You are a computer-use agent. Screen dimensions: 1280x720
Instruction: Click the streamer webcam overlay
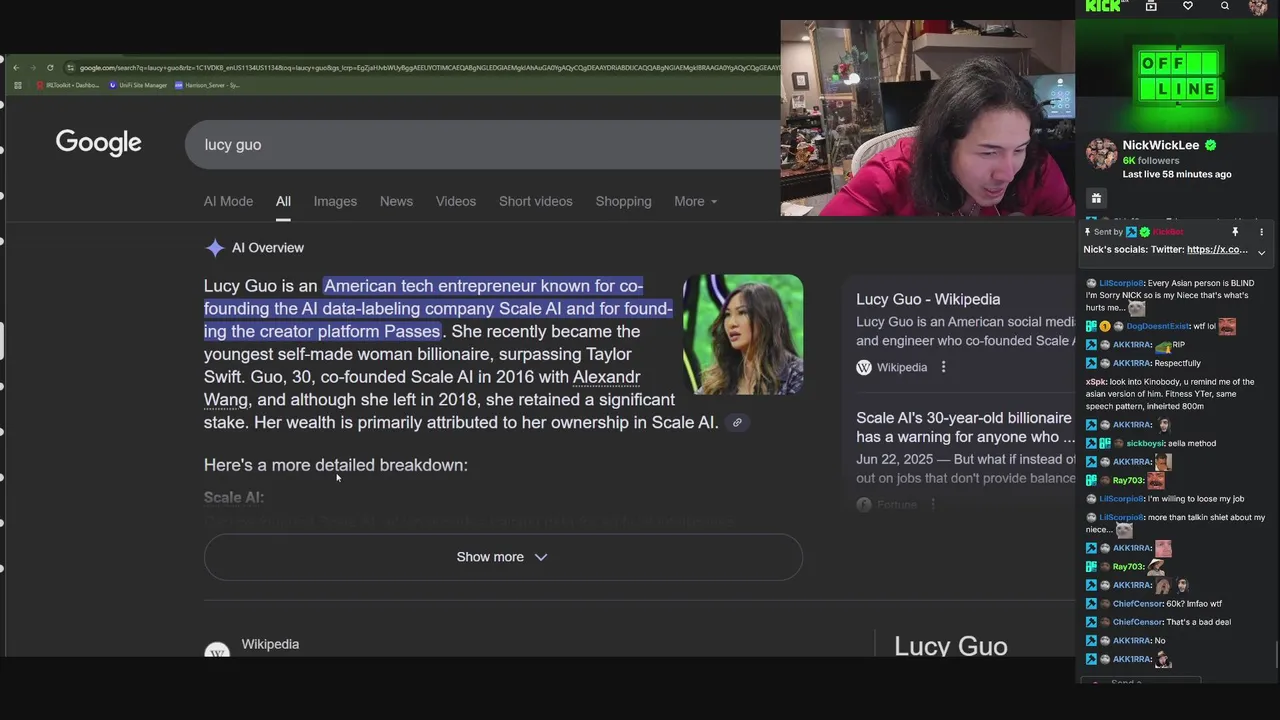pos(928,118)
